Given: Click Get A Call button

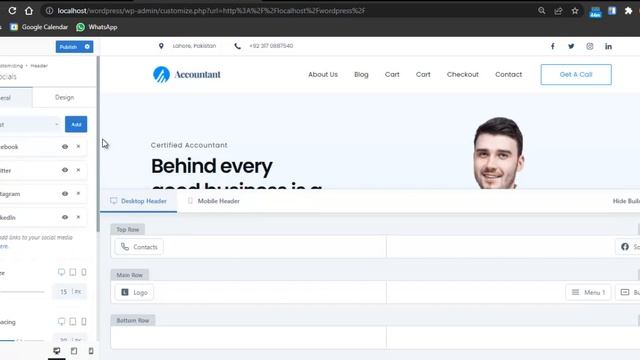Looking at the screenshot, I should point(576,74).
